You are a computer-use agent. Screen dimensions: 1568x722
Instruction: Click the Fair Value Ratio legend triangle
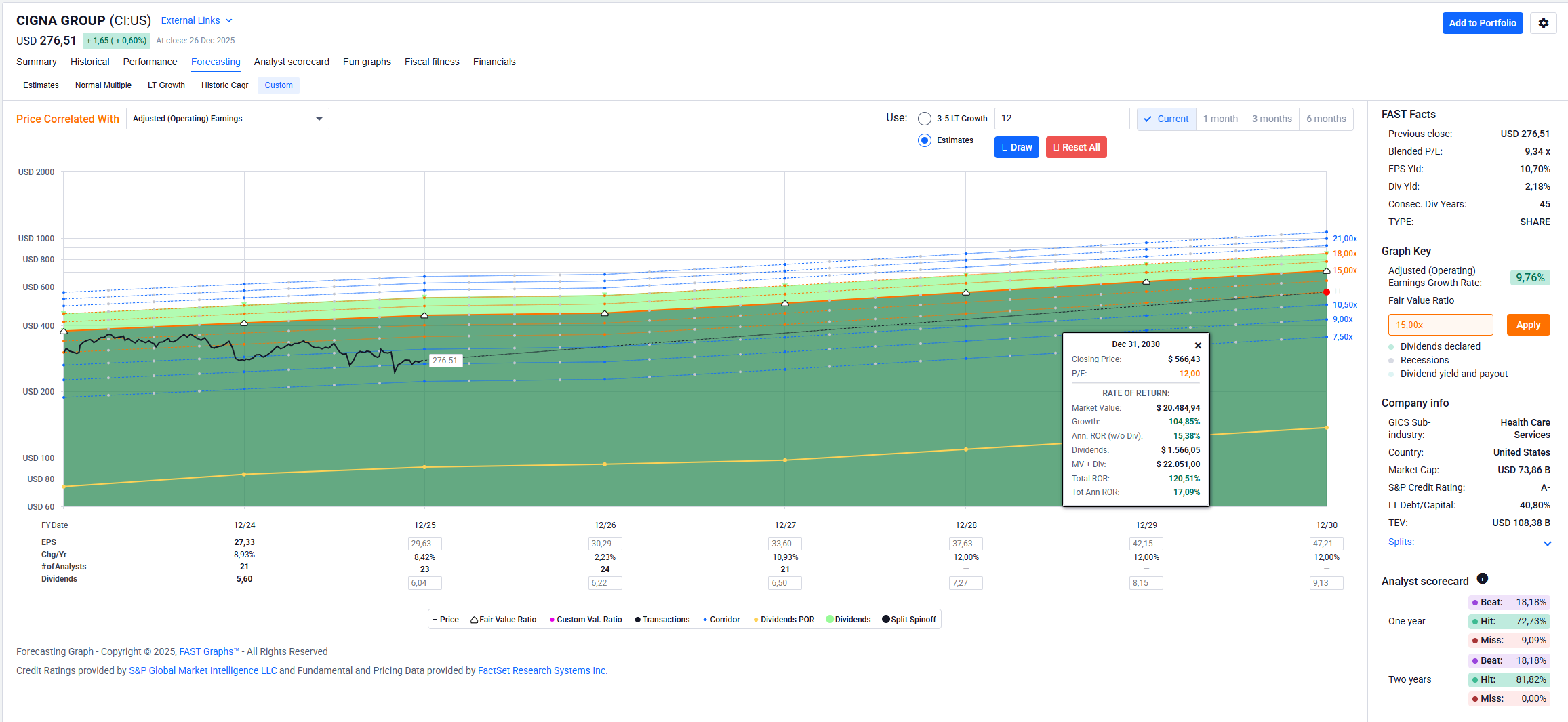point(475,620)
